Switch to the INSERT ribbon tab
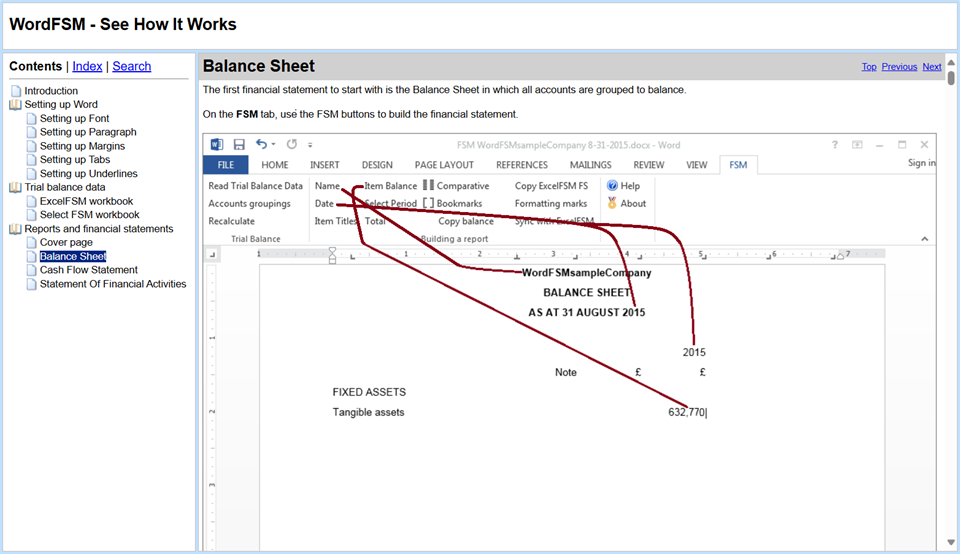This screenshot has width=960, height=554. [x=324, y=165]
